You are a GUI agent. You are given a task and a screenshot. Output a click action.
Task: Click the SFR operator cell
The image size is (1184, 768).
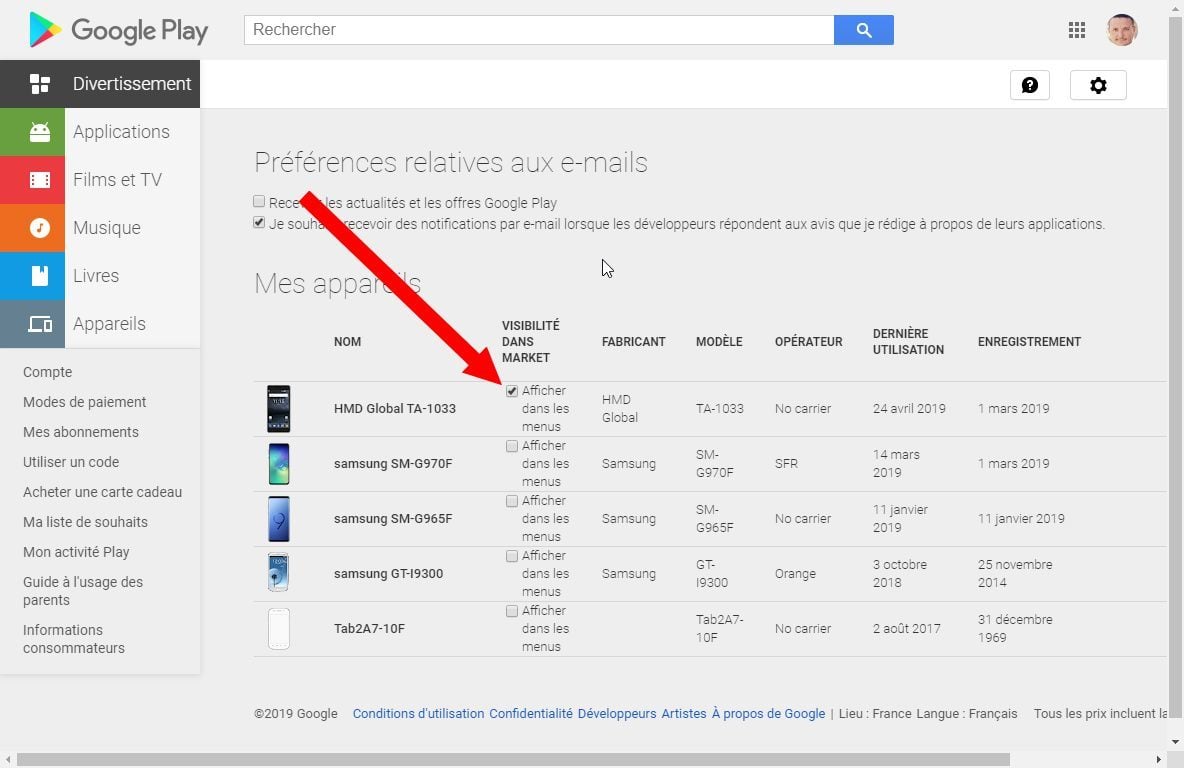point(786,464)
